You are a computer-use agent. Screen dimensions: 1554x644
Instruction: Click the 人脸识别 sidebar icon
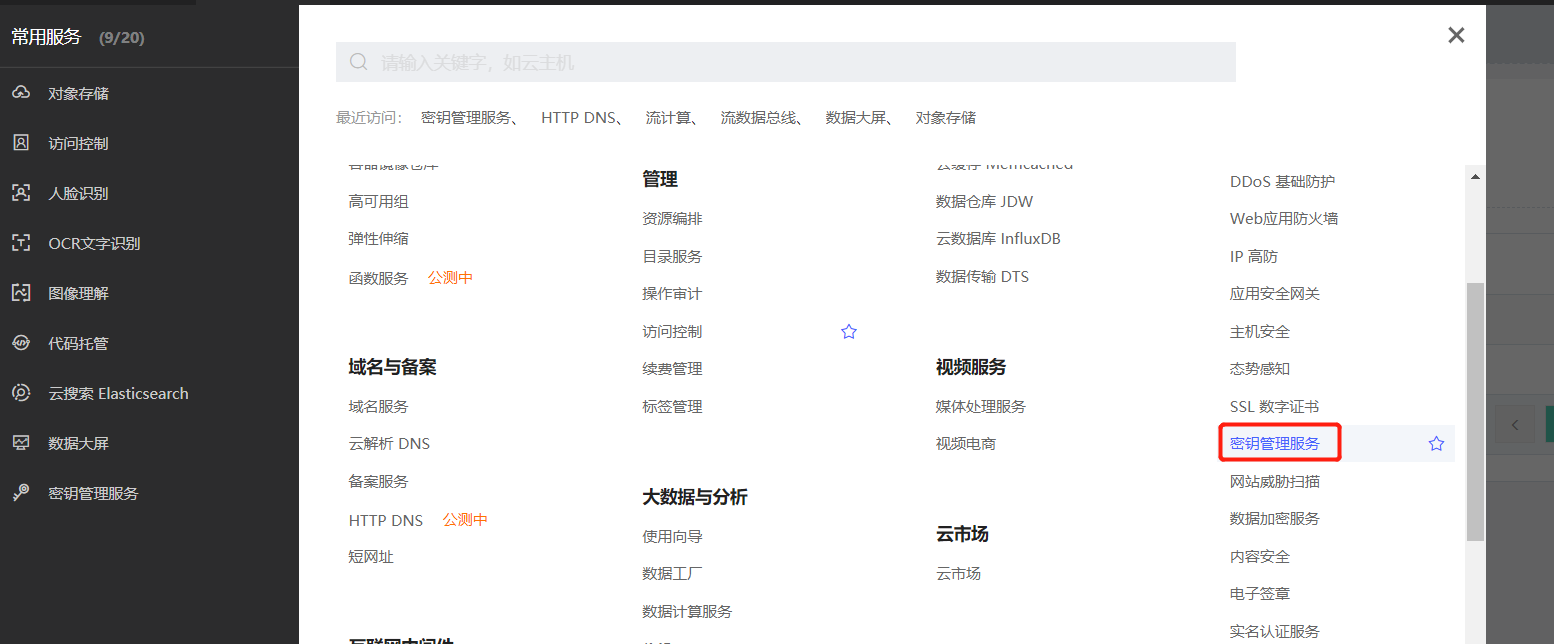(75, 192)
